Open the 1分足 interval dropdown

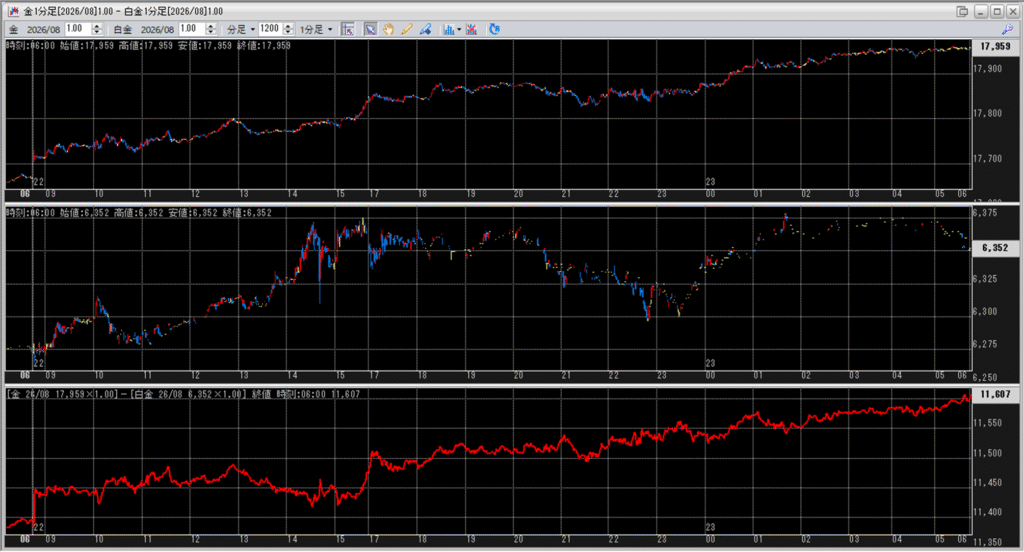pos(317,29)
